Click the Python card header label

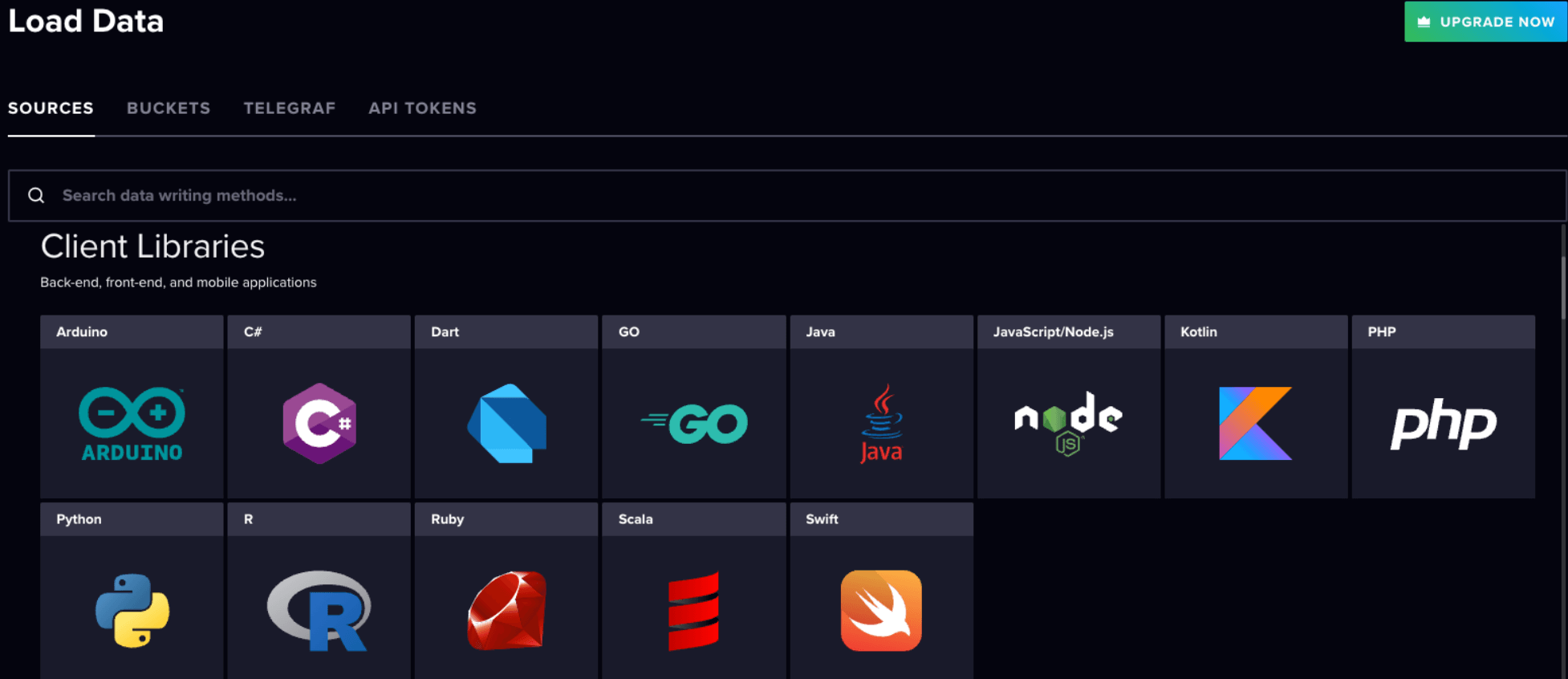pos(79,519)
